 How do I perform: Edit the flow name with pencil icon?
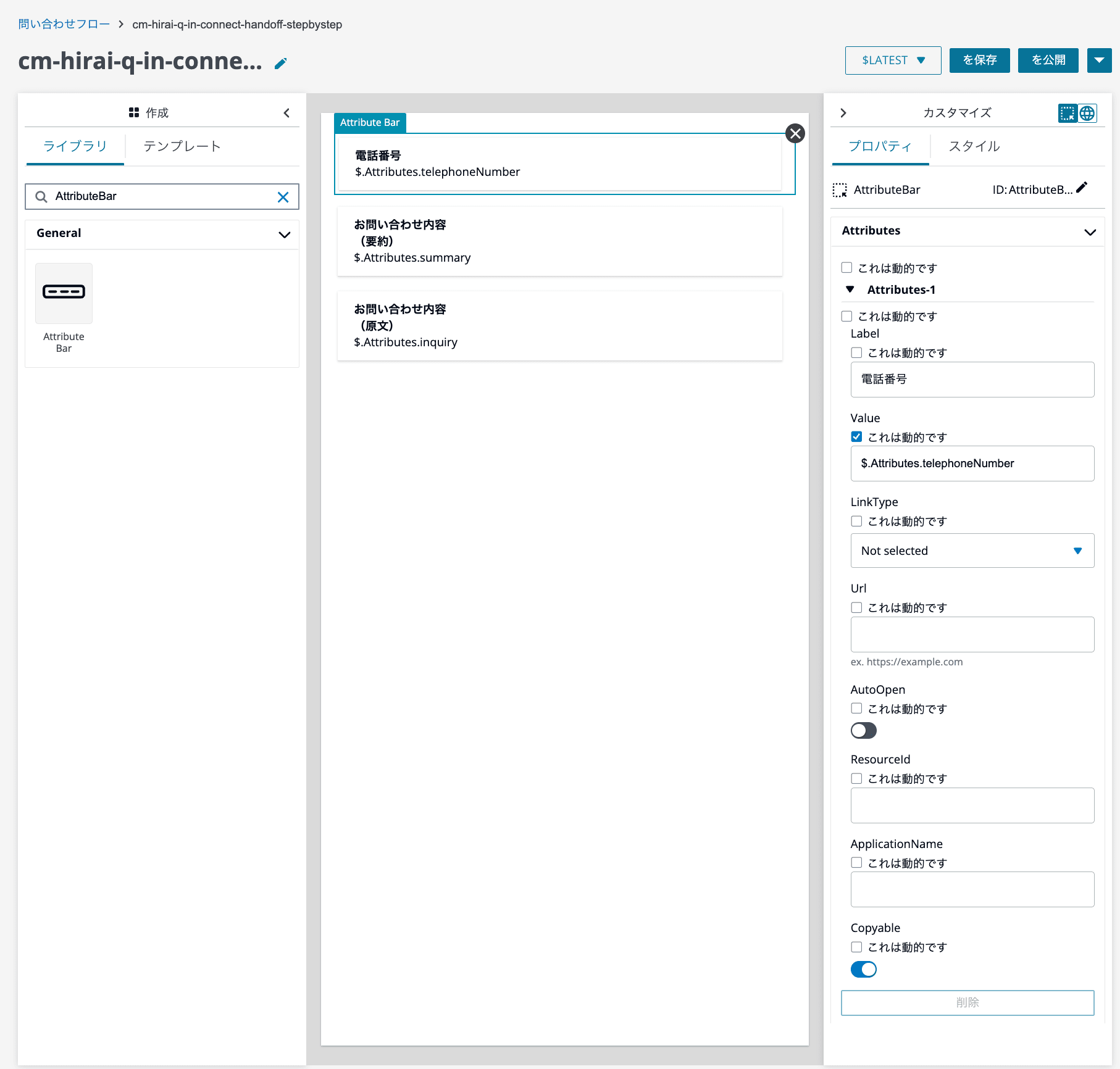(x=281, y=63)
